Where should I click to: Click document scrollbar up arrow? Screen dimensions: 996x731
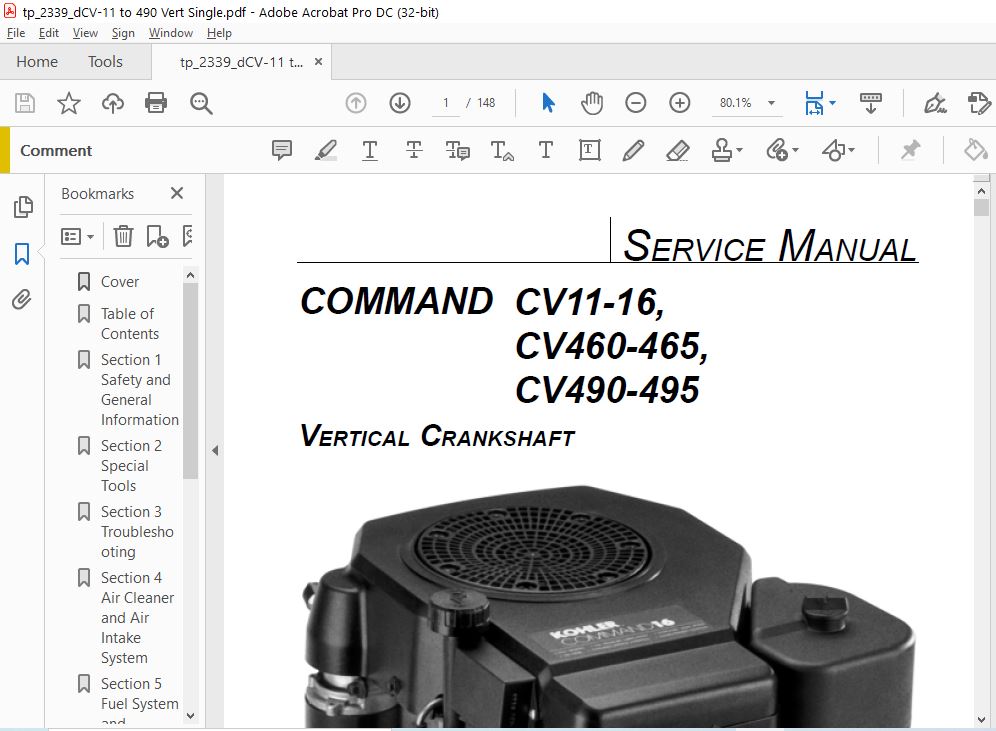981,191
